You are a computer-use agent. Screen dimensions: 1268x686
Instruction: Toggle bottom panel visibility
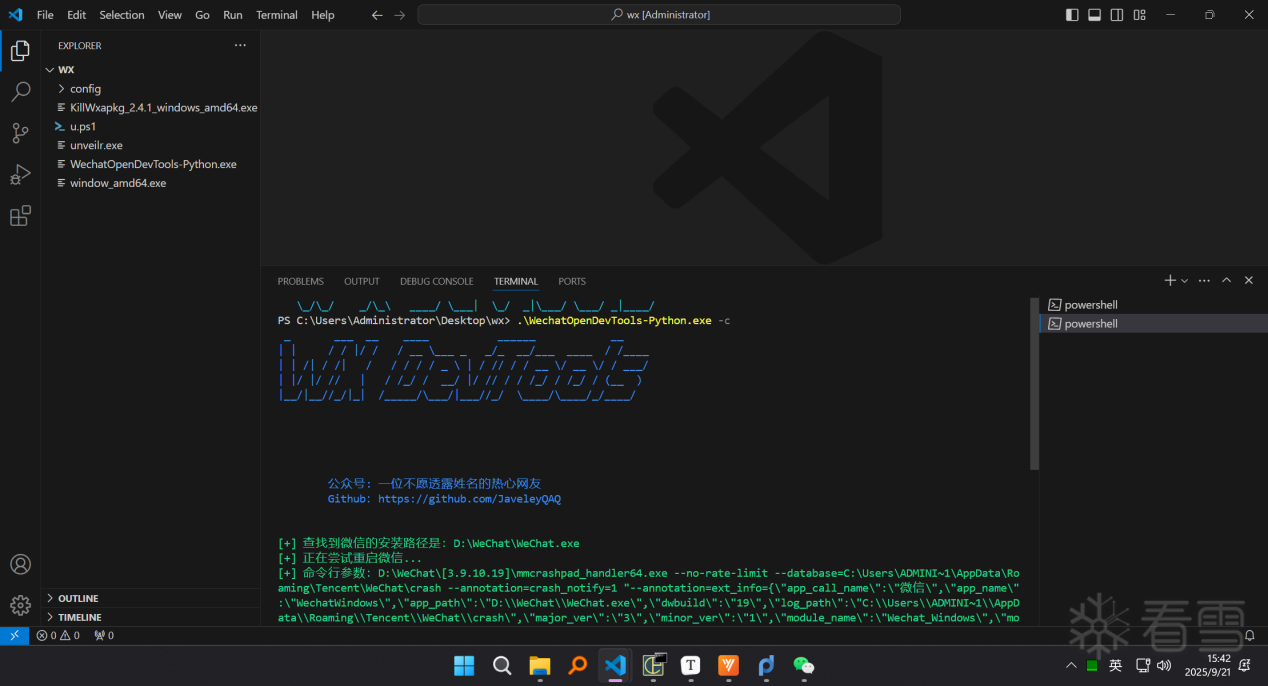tap(1094, 15)
